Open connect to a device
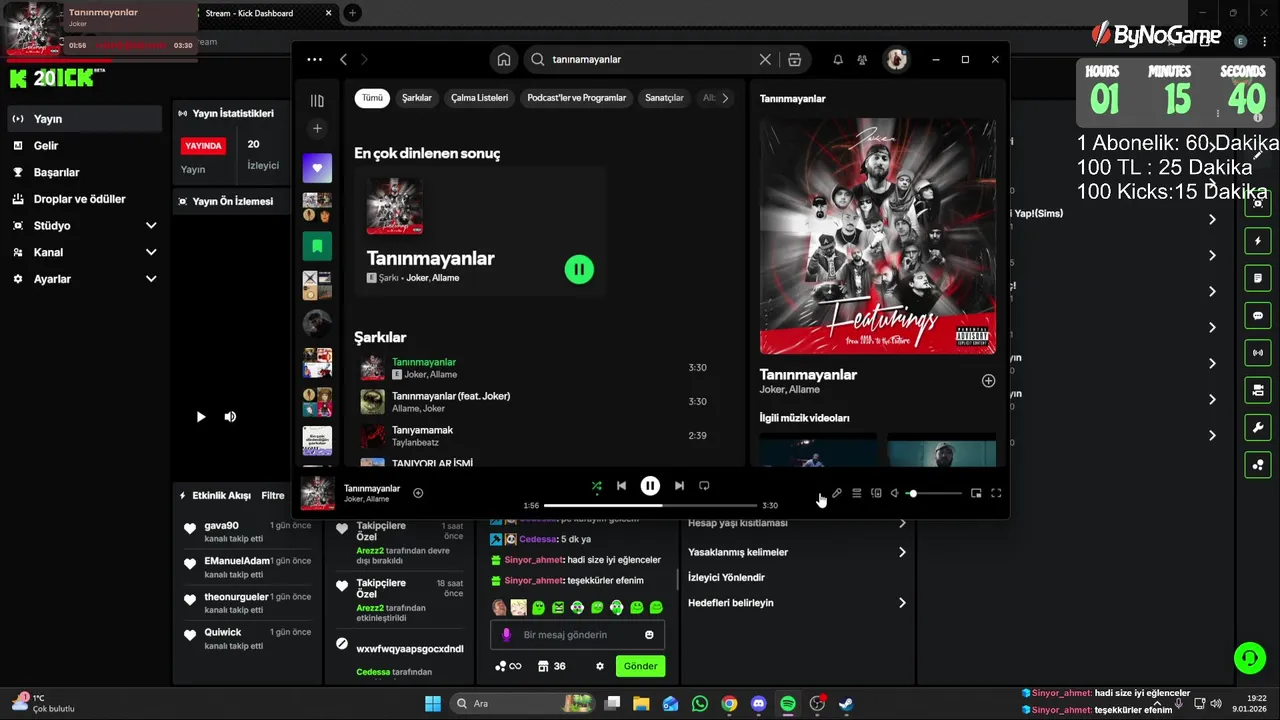 pos(876,493)
